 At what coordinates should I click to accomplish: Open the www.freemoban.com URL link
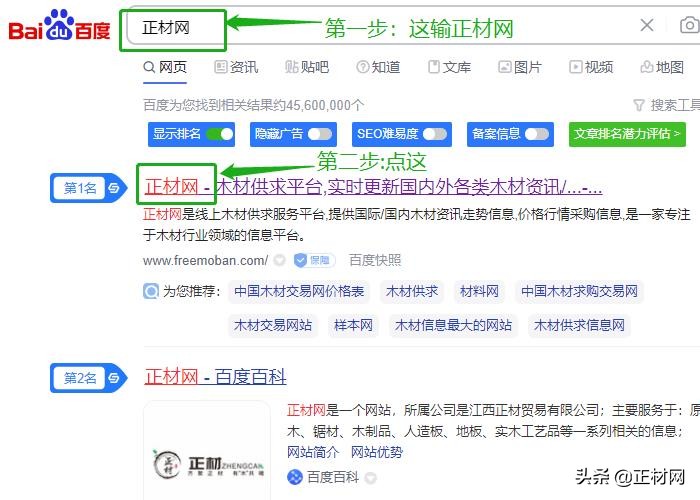pyautogui.click(x=205, y=260)
